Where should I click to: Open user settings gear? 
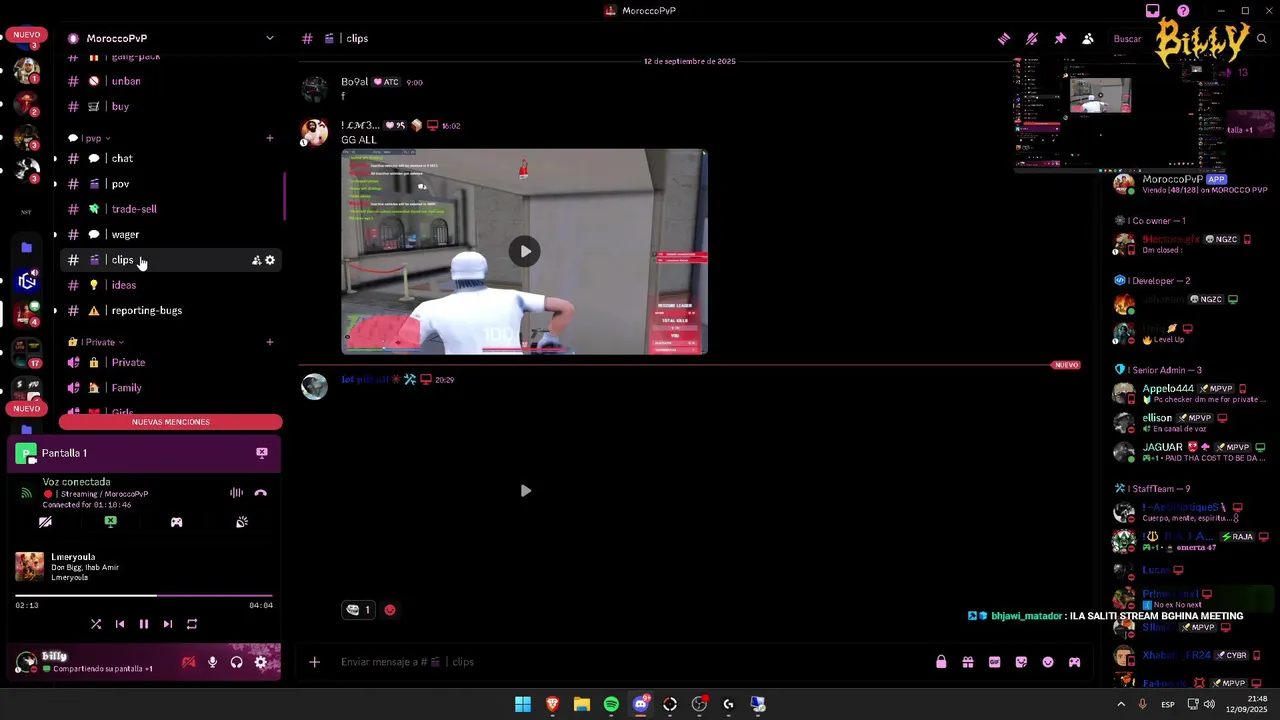click(x=261, y=662)
